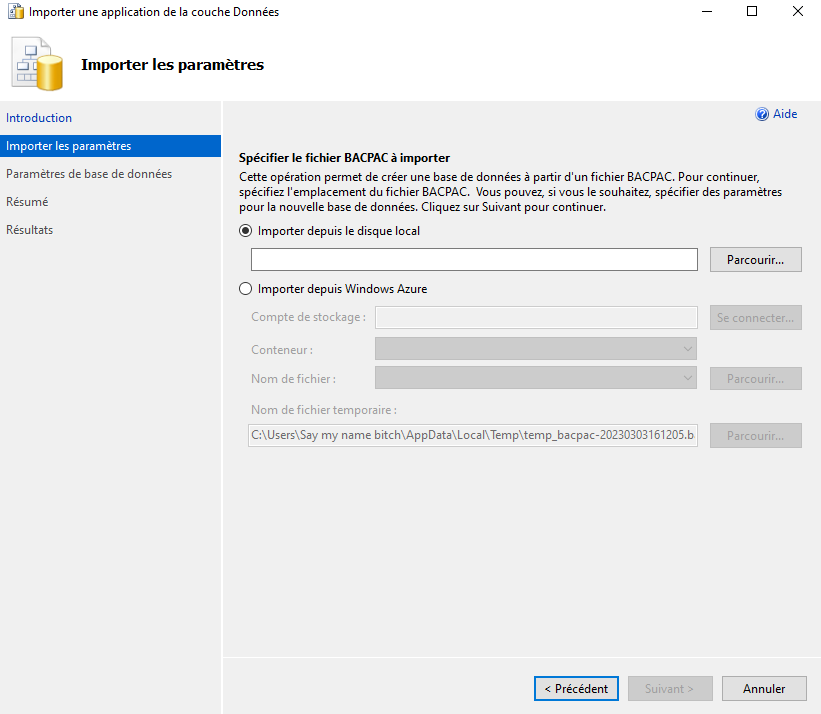The image size is (821, 714).
Task: Click the blue Aide help icon
Action: [x=762, y=114]
